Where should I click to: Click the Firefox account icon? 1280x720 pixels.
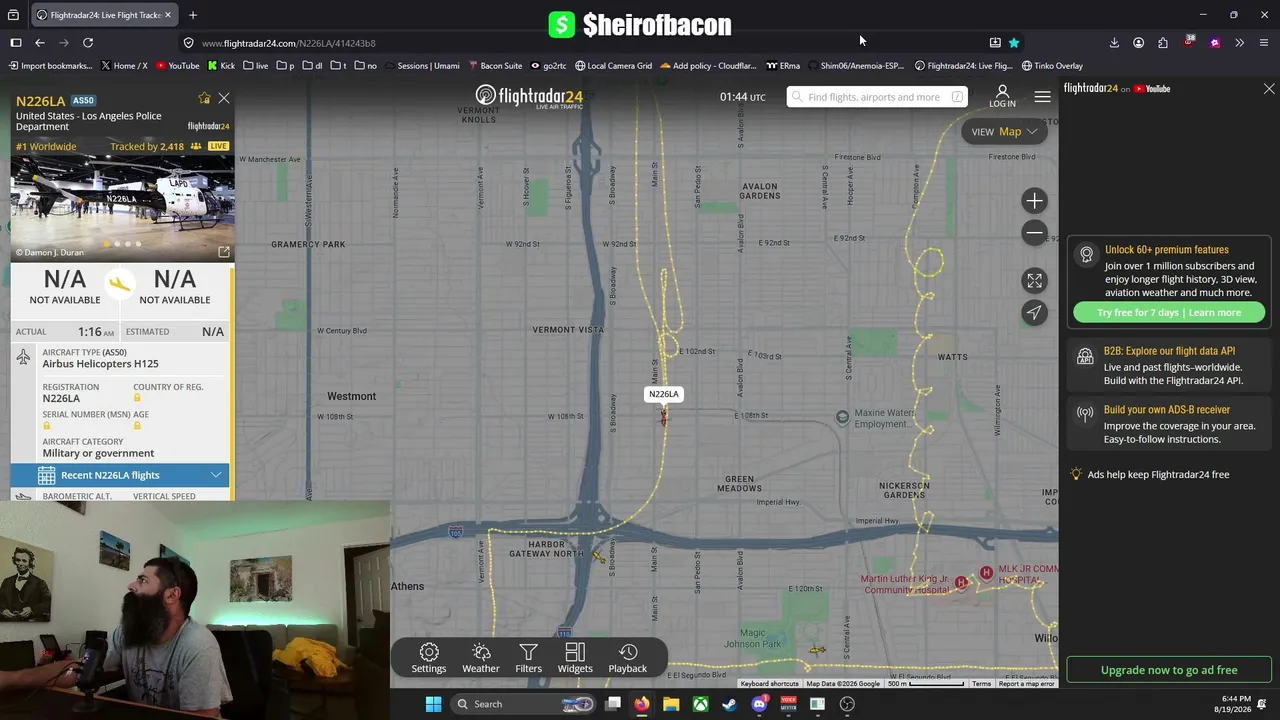pyautogui.click(x=1138, y=43)
